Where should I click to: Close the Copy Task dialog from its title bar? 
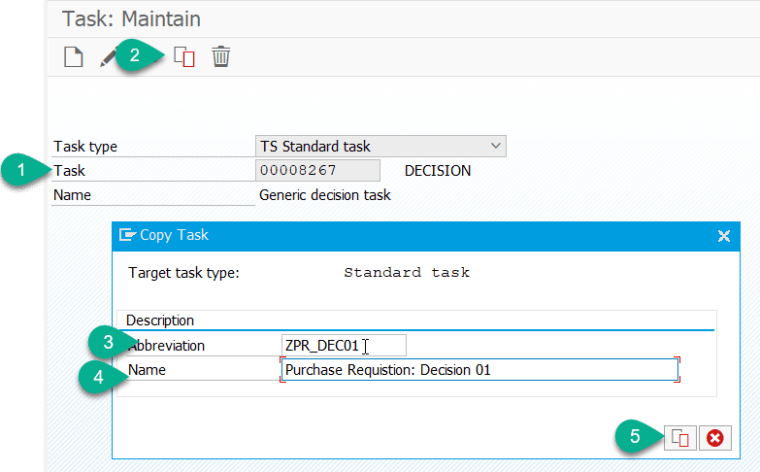click(x=724, y=235)
